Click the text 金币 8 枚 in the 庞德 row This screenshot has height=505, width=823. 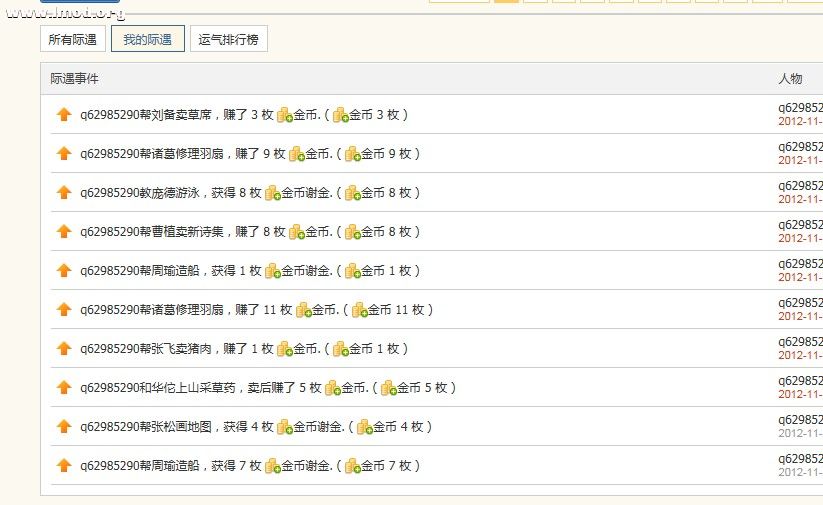[x=386, y=193]
